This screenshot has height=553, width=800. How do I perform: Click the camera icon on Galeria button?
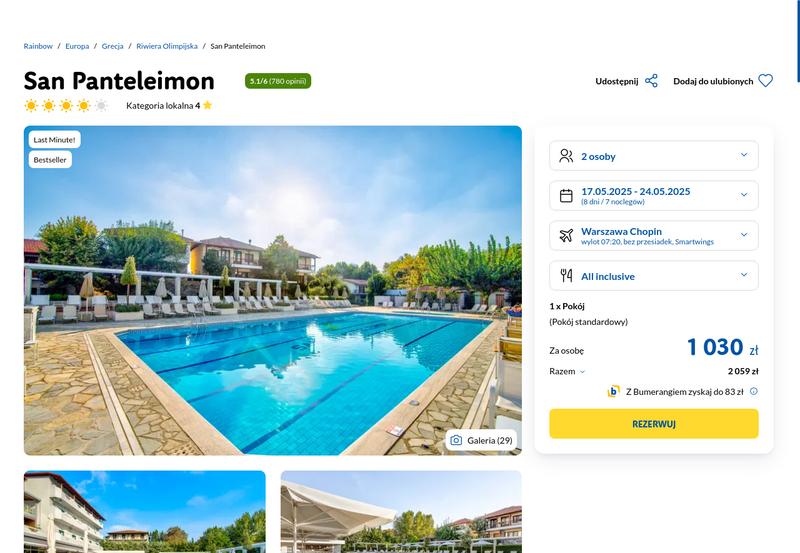coord(456,440)
